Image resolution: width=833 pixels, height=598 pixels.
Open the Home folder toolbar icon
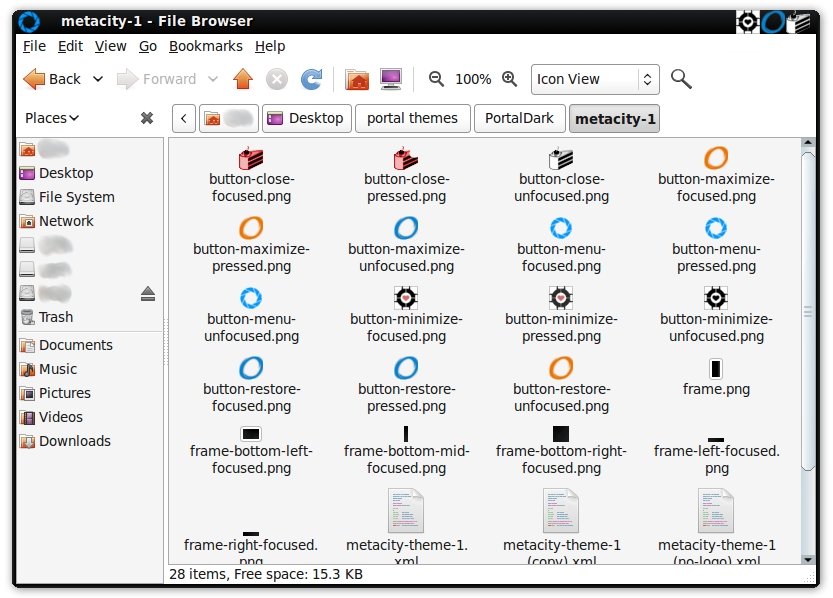357,80
